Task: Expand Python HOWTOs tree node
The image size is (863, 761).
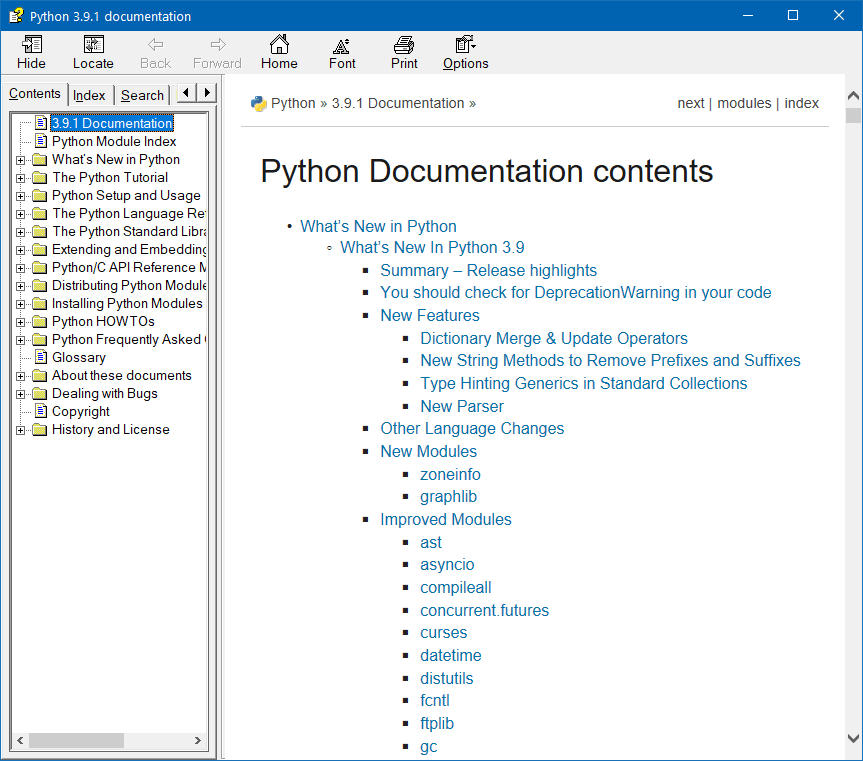Action: pyautogui.click(x=20, y=322)
